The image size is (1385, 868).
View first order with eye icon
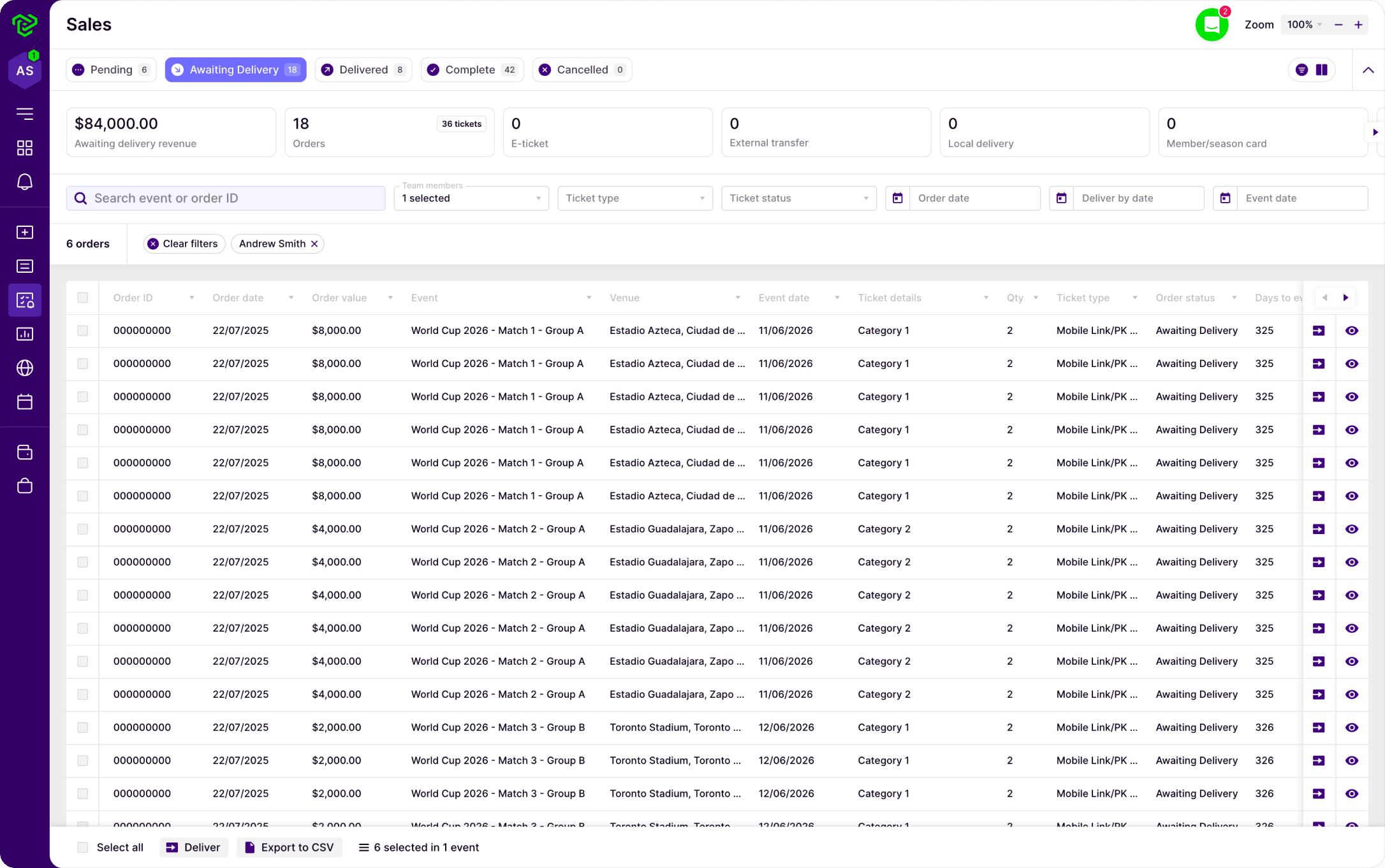1352,331
